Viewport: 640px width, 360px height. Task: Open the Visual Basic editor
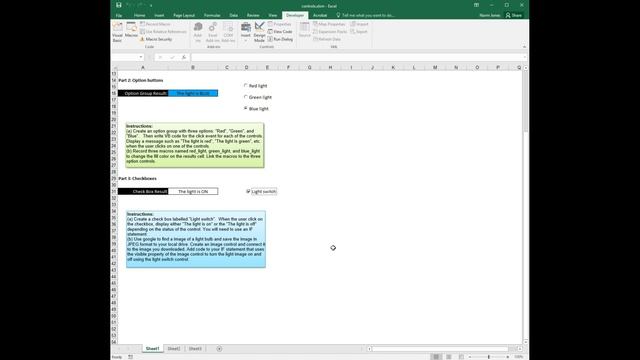coord(118,32)
